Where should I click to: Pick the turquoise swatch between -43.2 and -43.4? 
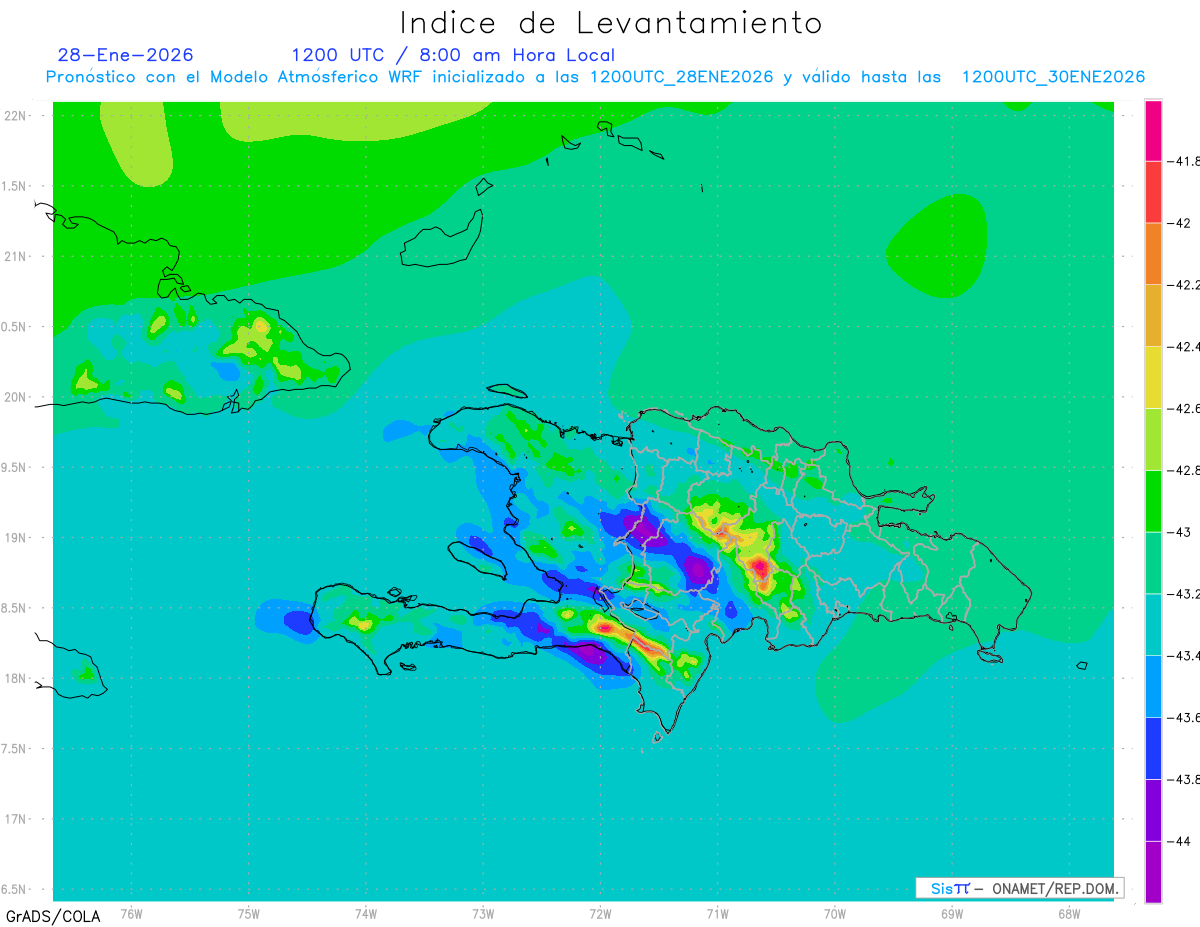point(1153,625)
